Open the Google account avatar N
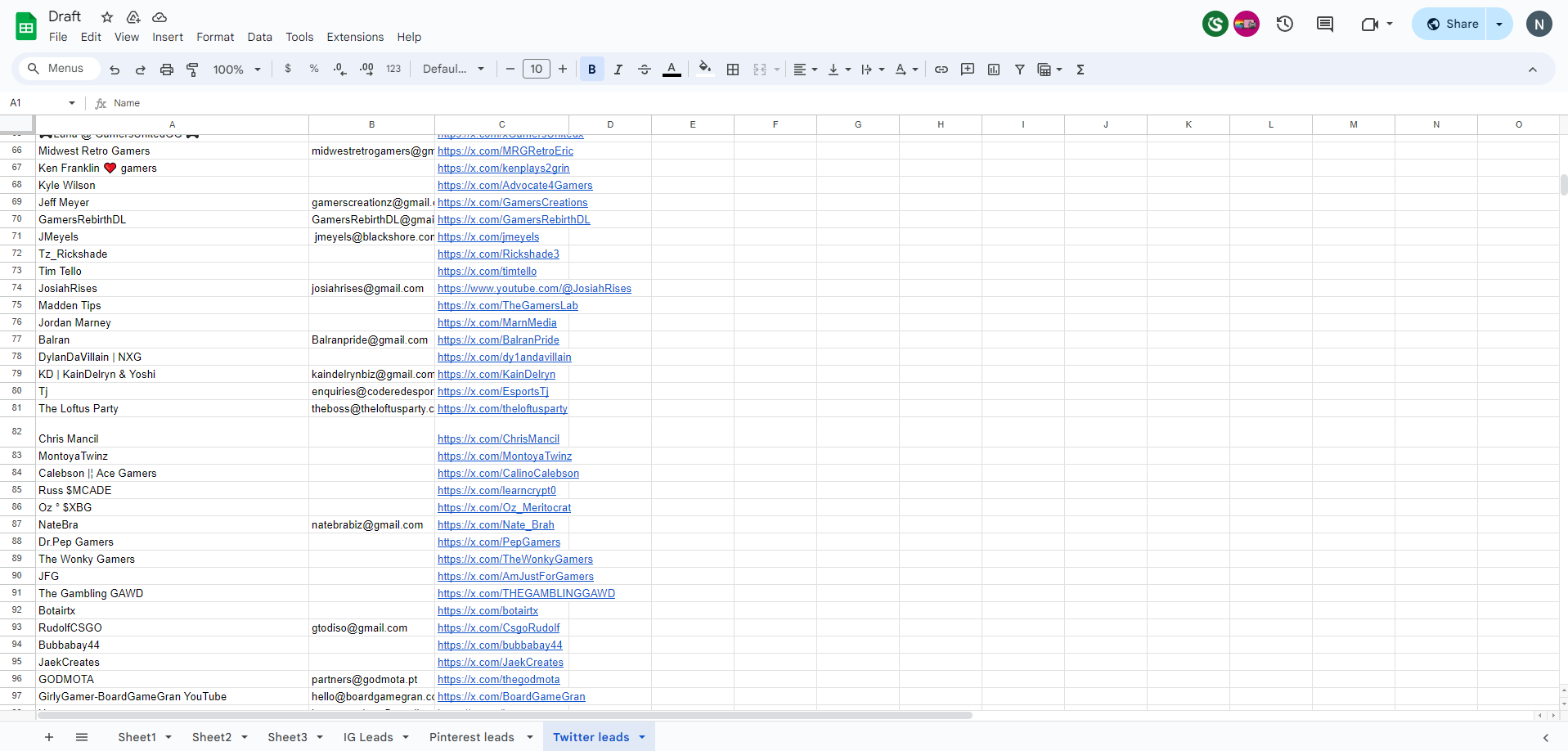The width and height of the screenshot is (1568, 751). pos(1539,24)
